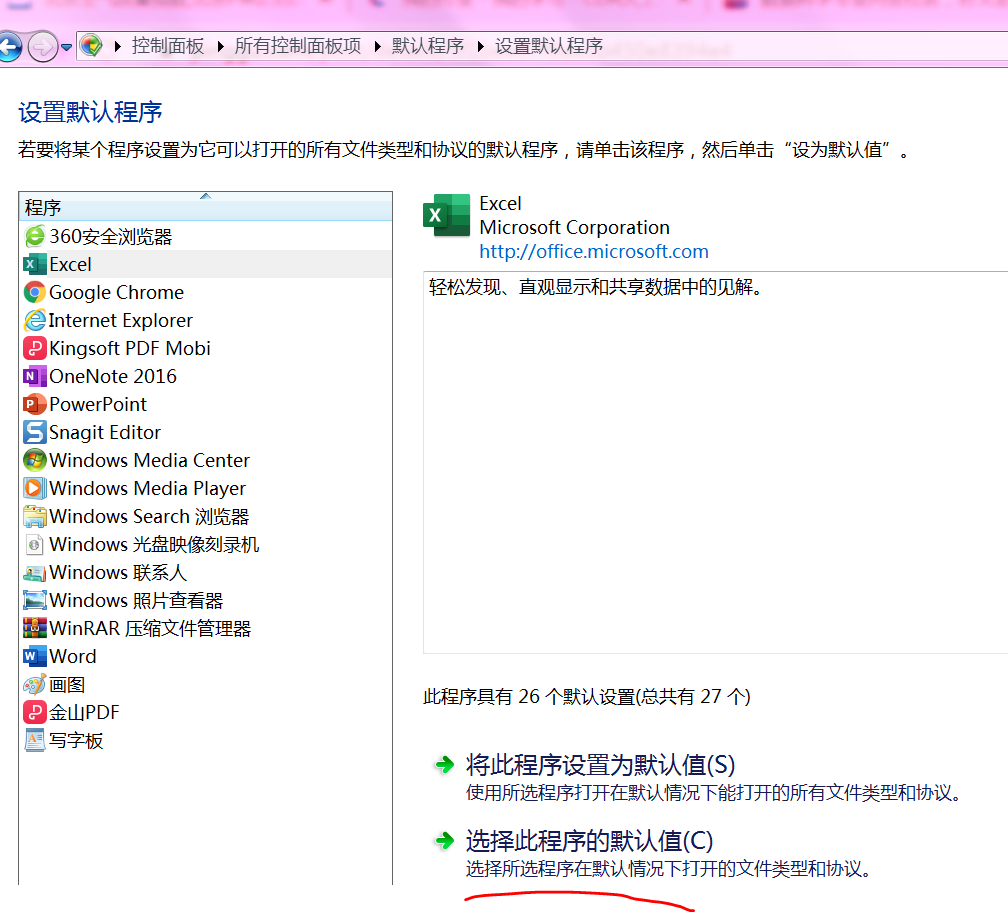The height and width of the screenshot is (912, 1008).
Task: Select PowerPoint in program list
Action: click(98, 404)
